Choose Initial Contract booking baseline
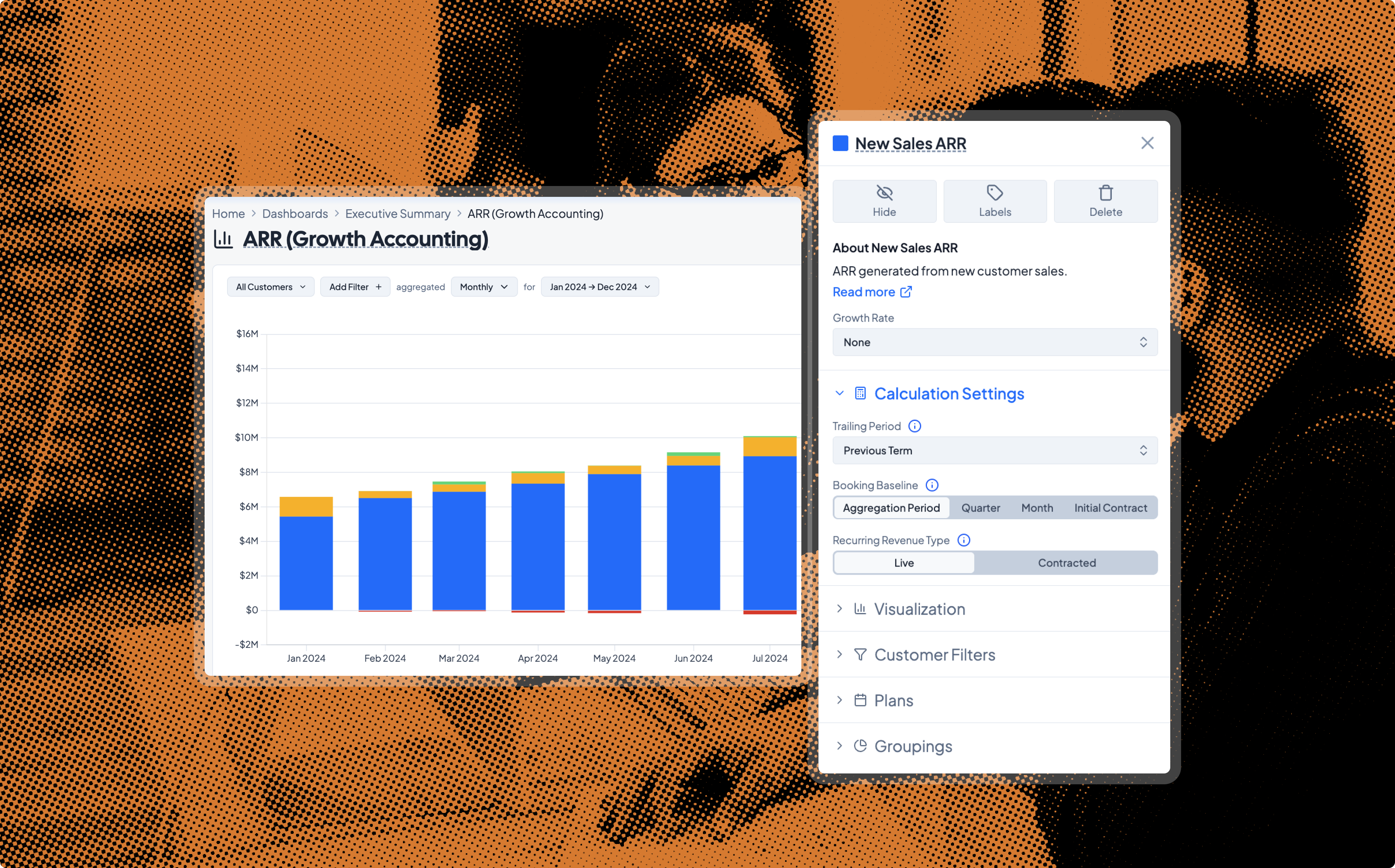The height and width of the screenshot is (868, 1395). tap(1110, 508)
